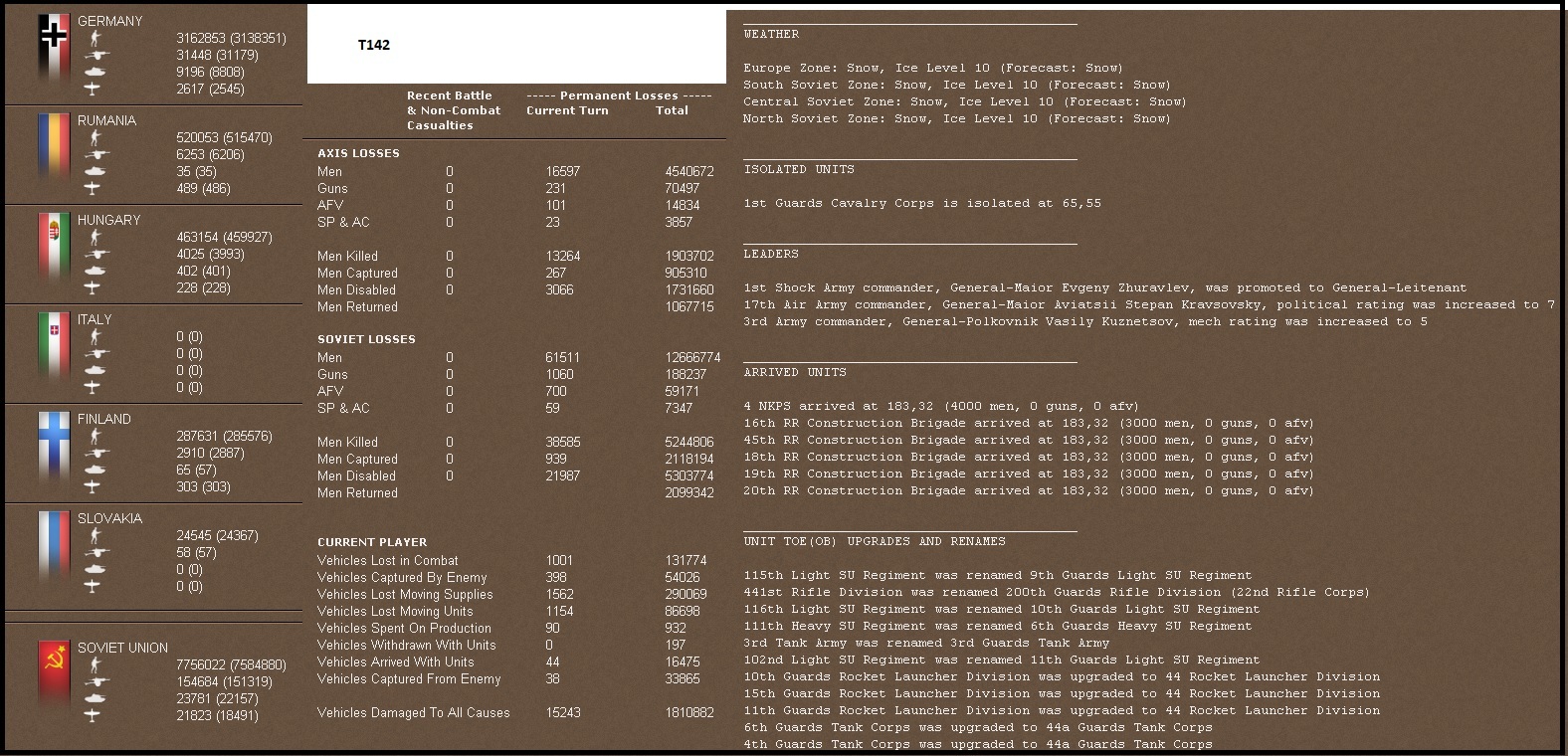
Task: Select Finland's tank AFV icon
Action: [96, 470]
